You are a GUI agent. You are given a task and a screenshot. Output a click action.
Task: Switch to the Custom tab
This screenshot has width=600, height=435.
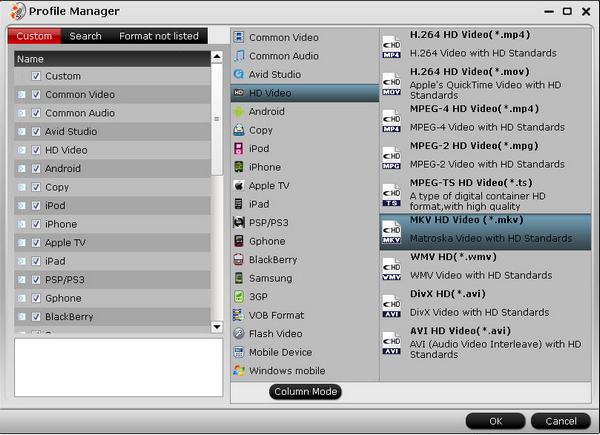tap(34, 36)
